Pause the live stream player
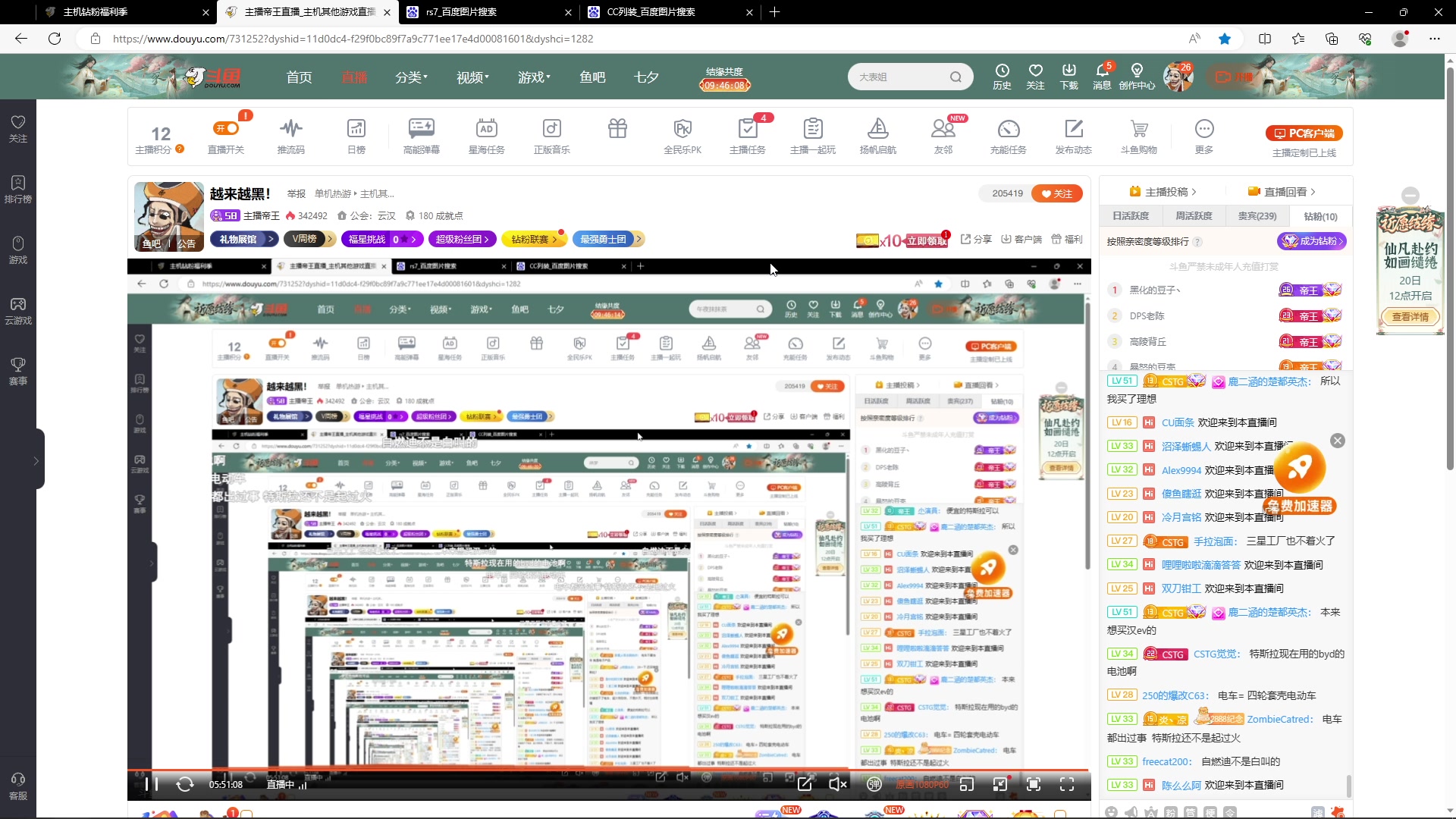Viewport: 1456px width, 819px height. coord(151,784)
